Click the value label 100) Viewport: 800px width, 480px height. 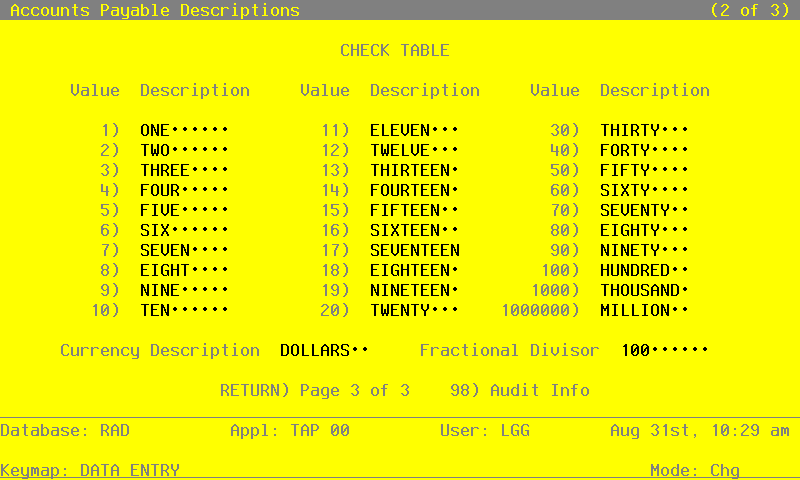(x=560, y=270)
